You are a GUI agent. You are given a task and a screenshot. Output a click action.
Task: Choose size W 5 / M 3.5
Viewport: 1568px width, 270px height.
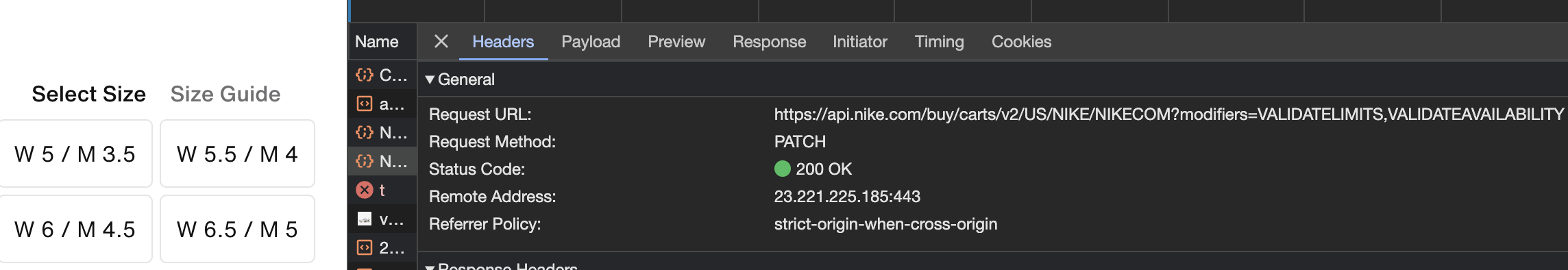(x=75, y=154)
